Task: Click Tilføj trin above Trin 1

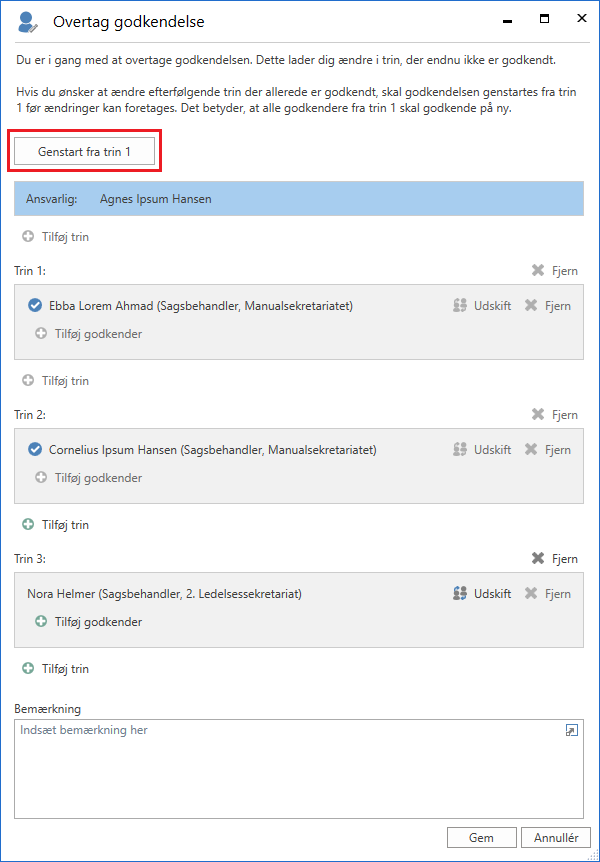Action: coord(28,237)
